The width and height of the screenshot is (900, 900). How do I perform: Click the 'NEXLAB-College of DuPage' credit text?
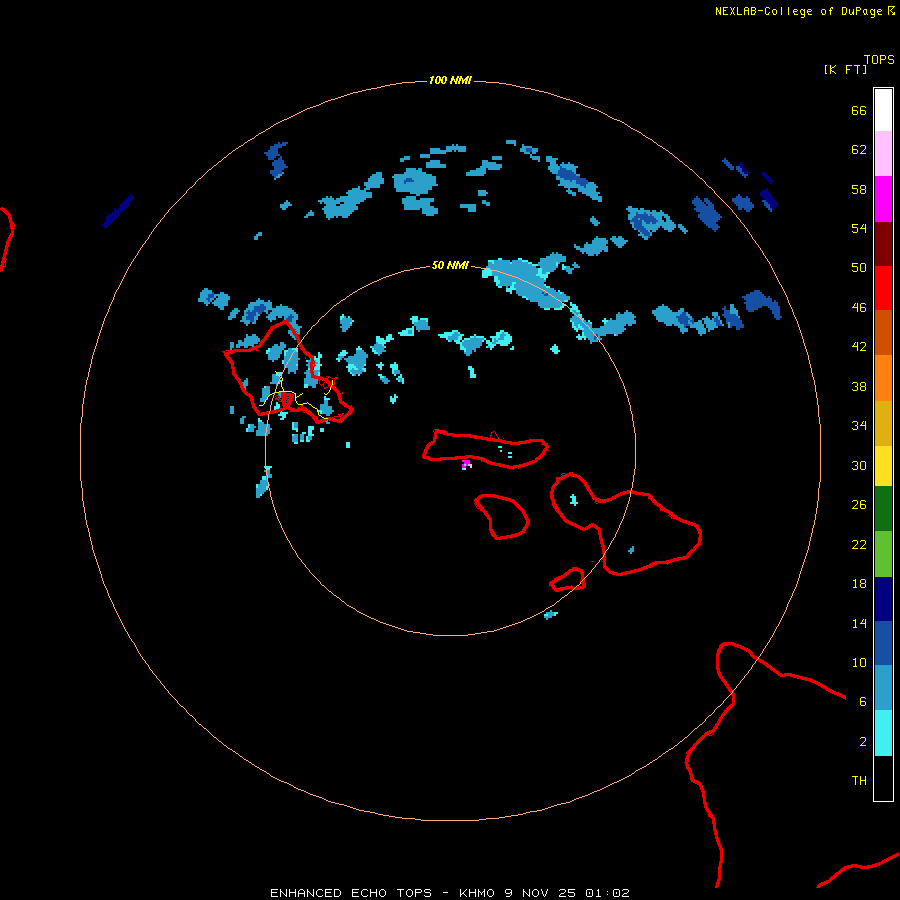click(798, 11)
